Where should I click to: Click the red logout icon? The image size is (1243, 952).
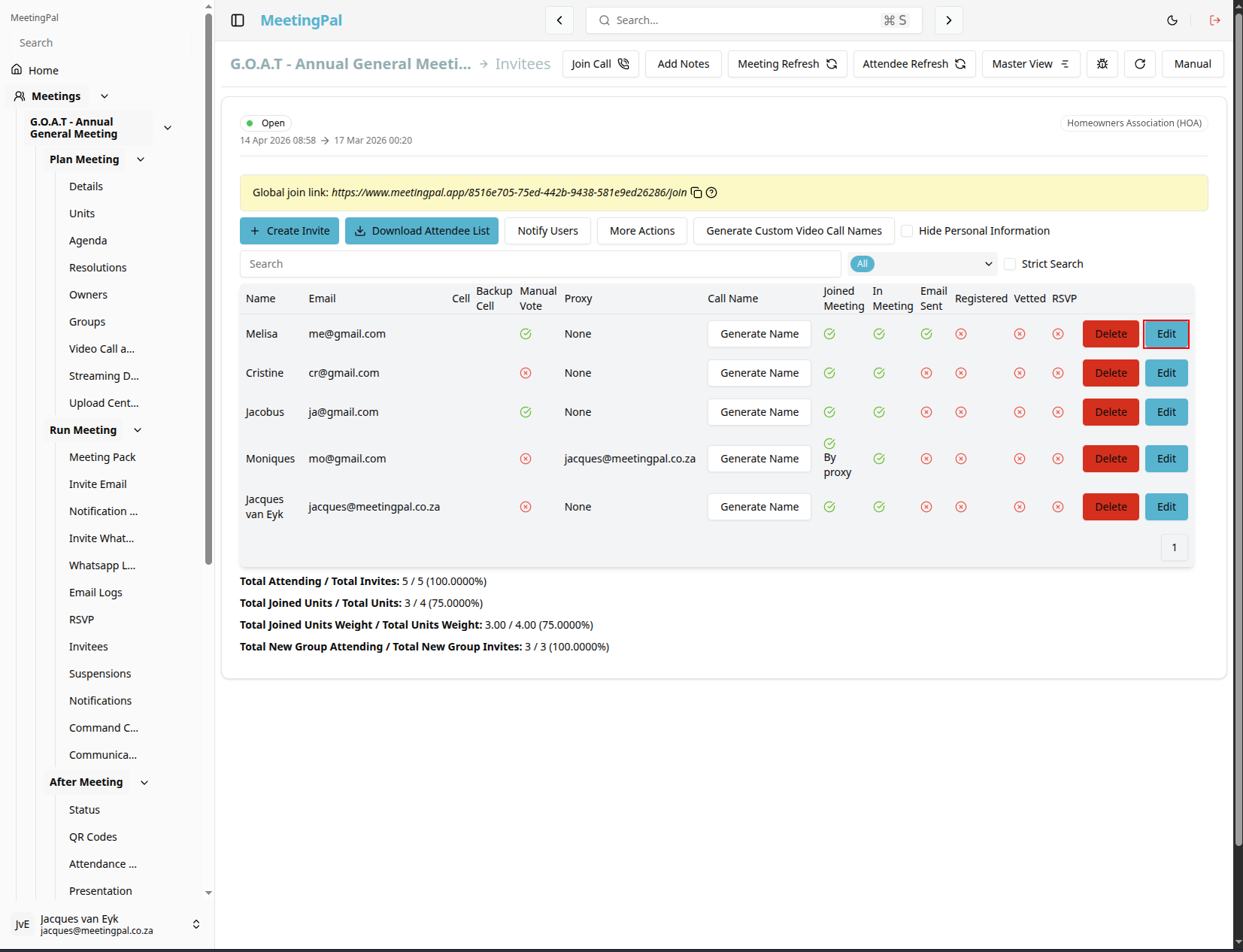(1215, 20)
